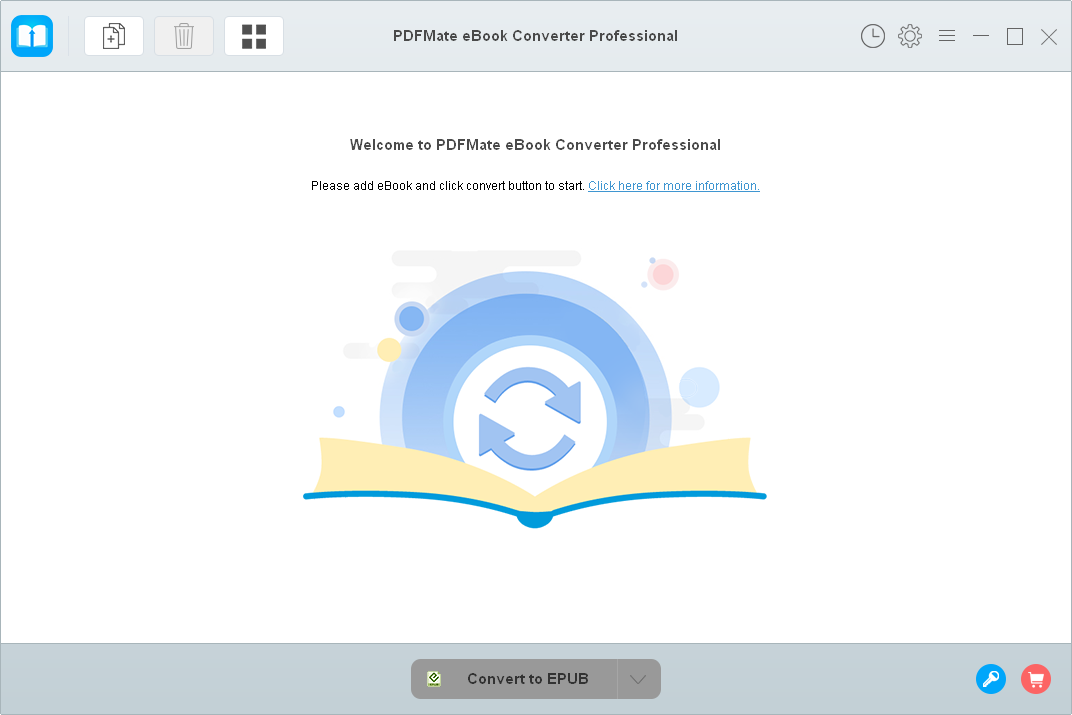
Task: Add an eBook file with the add-document icon
Action: (x=113, y=36)
